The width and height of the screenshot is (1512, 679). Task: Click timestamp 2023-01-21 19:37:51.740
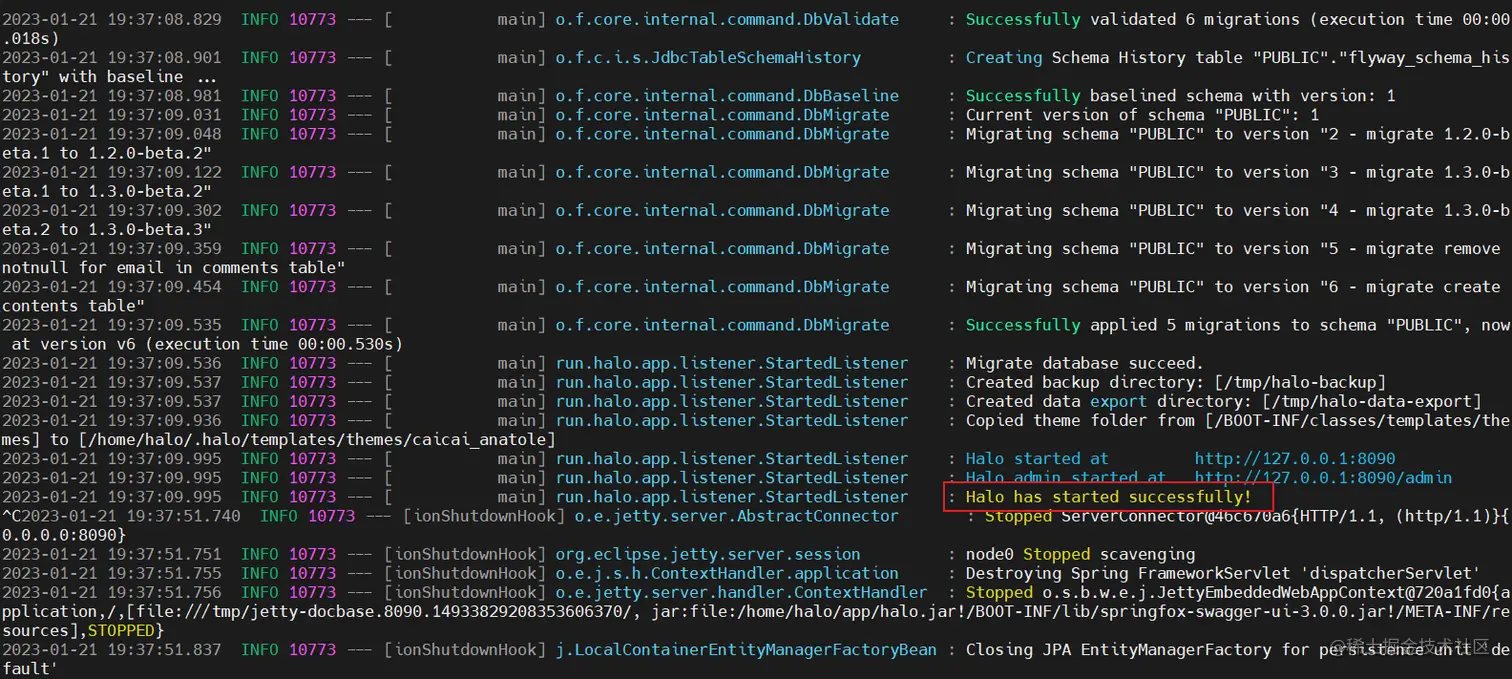point(131,516)
